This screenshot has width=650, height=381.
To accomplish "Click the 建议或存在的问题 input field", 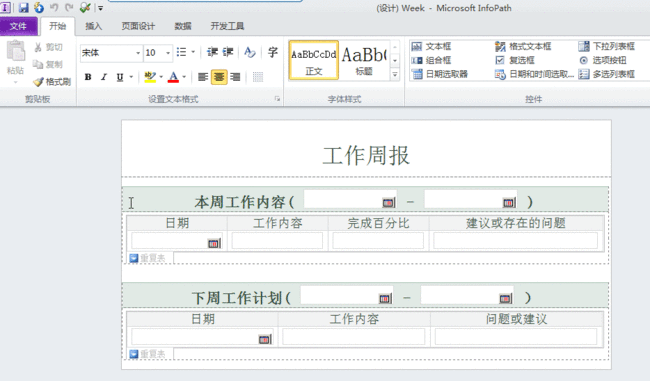I will click(515, 240).
